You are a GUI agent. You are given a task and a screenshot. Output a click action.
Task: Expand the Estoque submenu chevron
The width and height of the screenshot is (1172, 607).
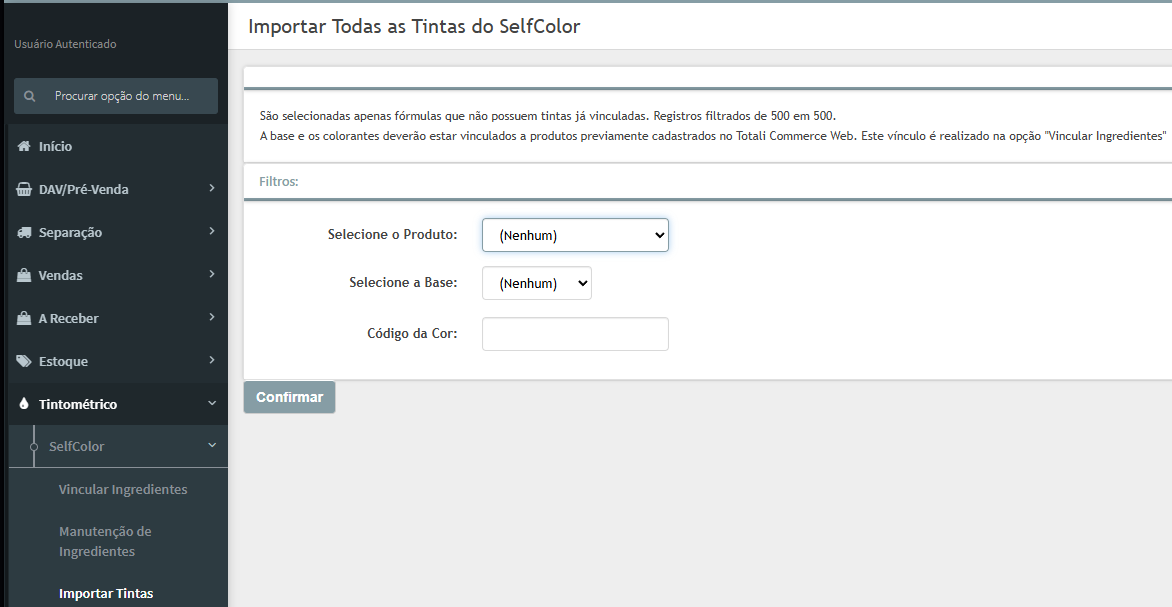(212, 360)
